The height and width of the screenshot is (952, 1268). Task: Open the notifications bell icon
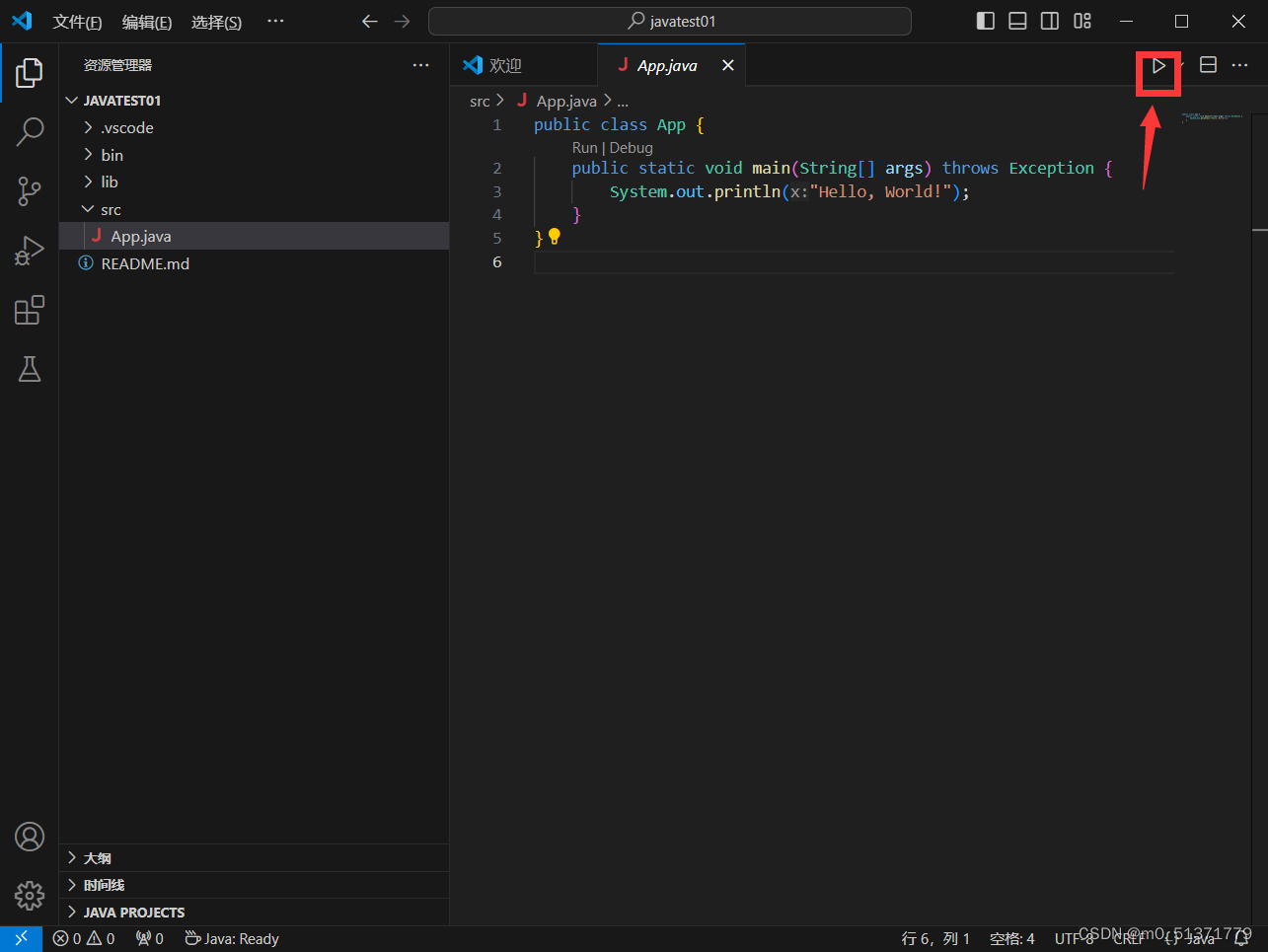[1242, 938]
